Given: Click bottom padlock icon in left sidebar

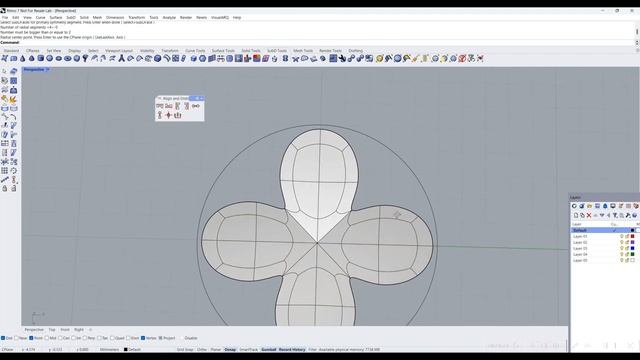Looking at the screenshot, I should (x=4, y=189).
